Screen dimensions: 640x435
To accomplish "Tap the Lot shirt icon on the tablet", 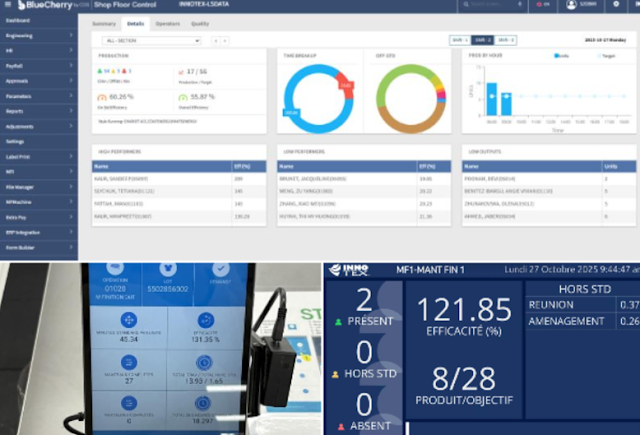I will click(x=168, y=269).
